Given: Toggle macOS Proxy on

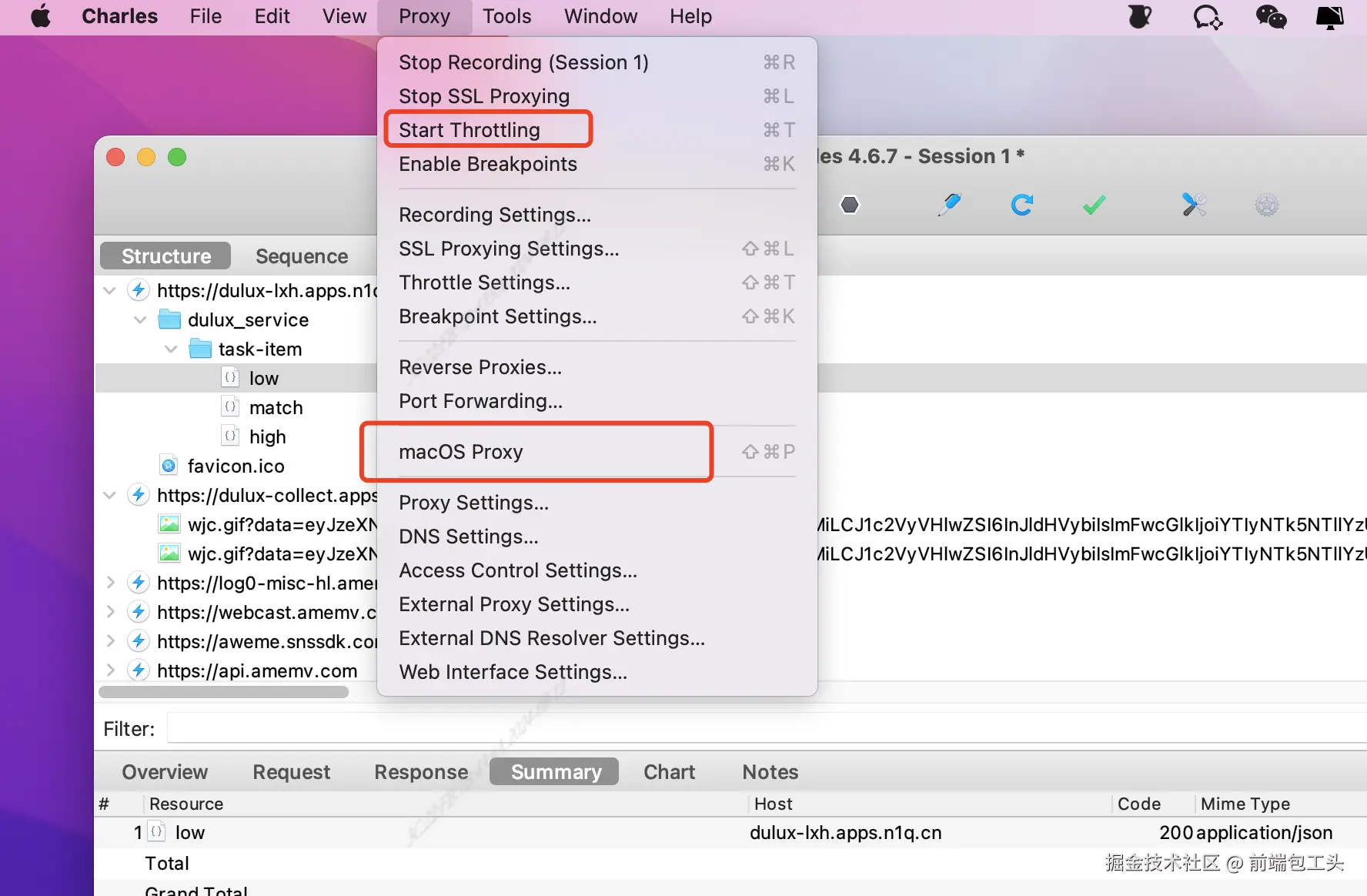Looking at the screenshot, I should (597, 452).
